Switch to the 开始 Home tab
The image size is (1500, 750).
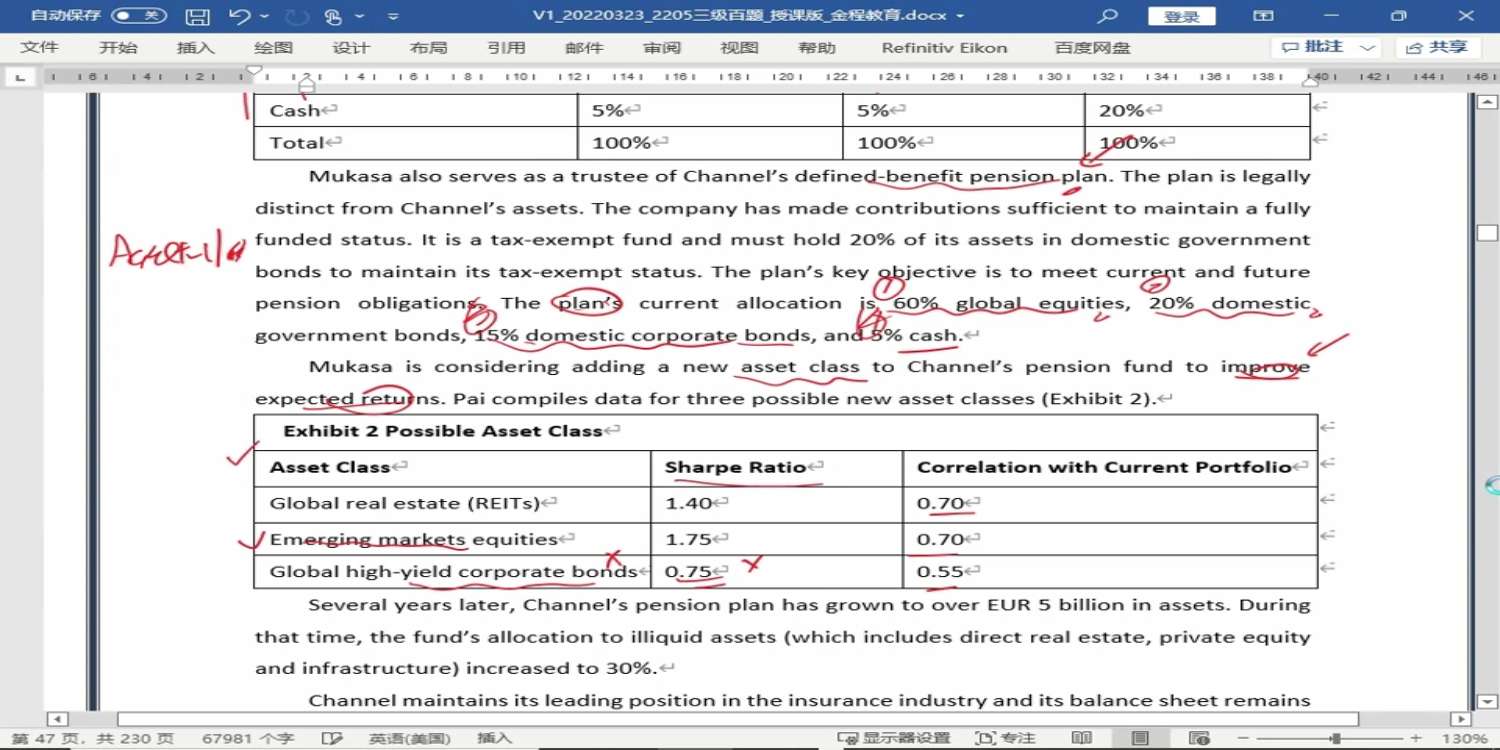coord(118,48)
